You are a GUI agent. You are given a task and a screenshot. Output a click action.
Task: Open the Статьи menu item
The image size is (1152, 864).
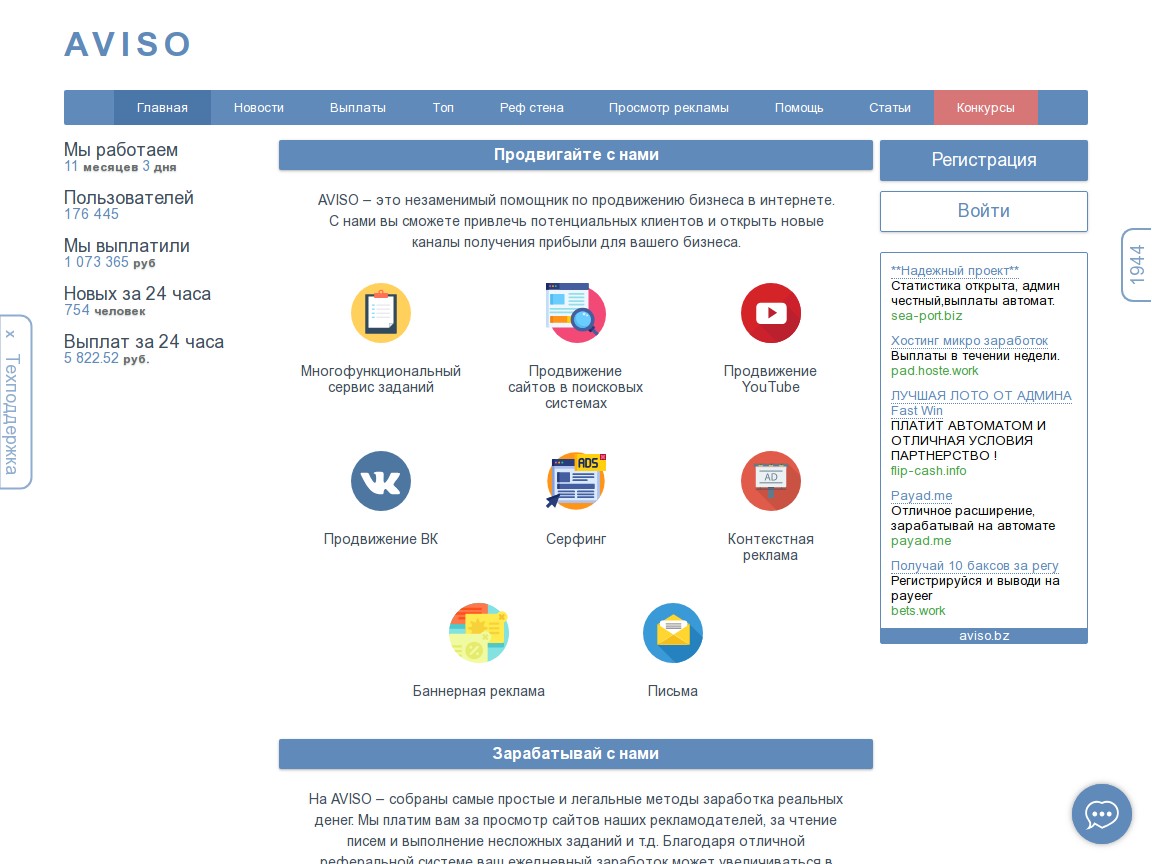pyautogui.click(x=890, y=108)
